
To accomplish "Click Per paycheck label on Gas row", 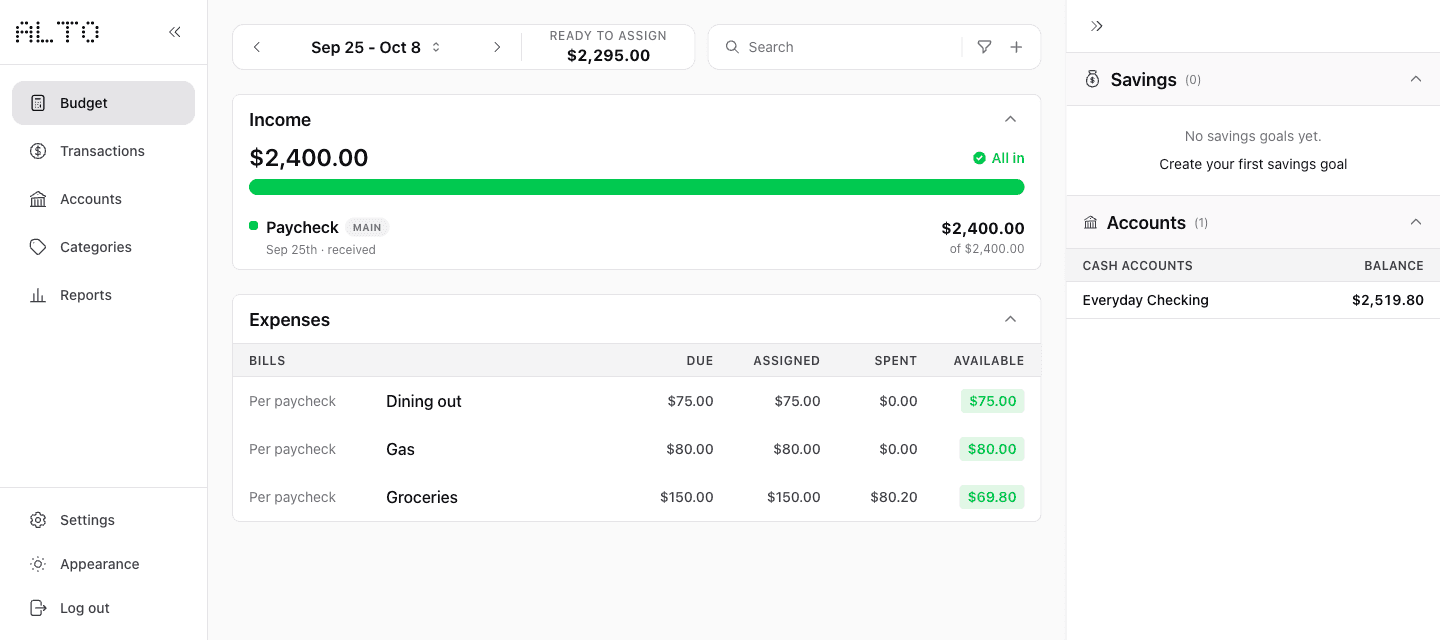I will [292, 449].
